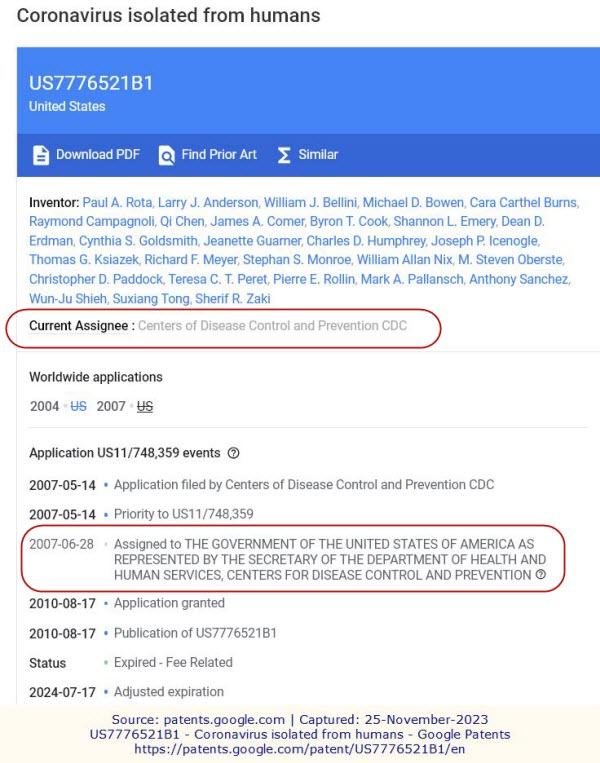
Task: Open inventor Joseph P. Icenogle link
Action: pyautogui.click(x=485, y=241)
